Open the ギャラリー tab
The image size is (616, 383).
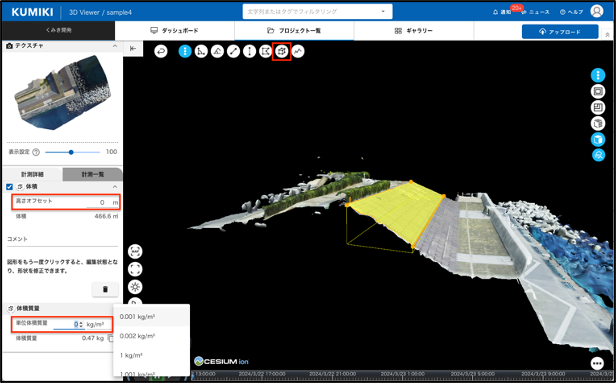[413, 31]
